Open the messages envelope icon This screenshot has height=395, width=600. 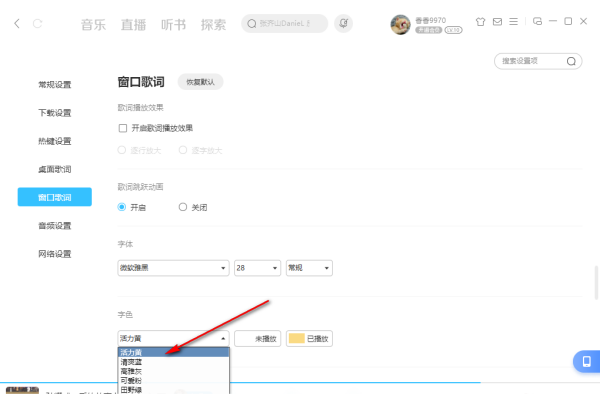click(x=497, y=21)
